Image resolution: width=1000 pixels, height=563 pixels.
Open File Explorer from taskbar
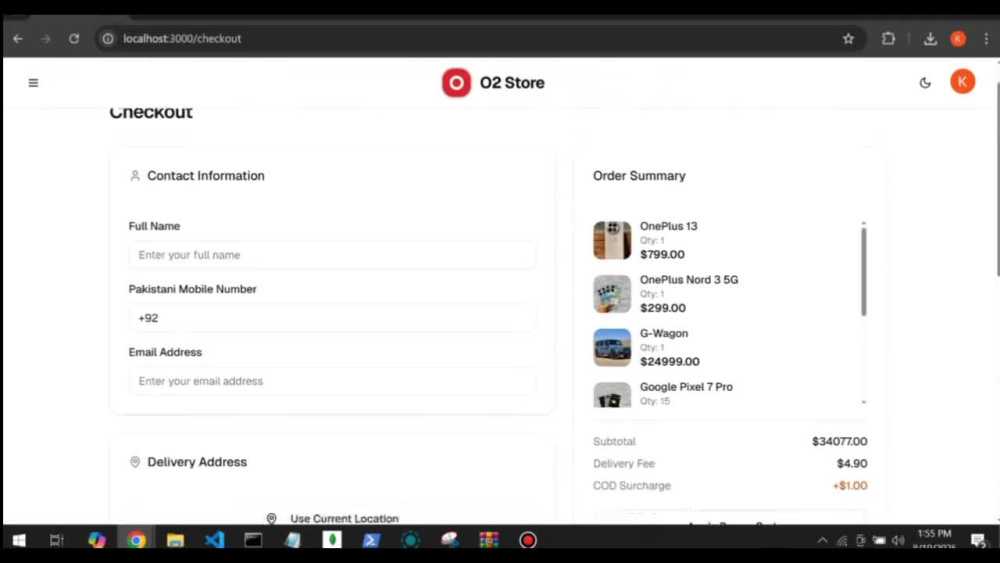[x=175, y=540]
